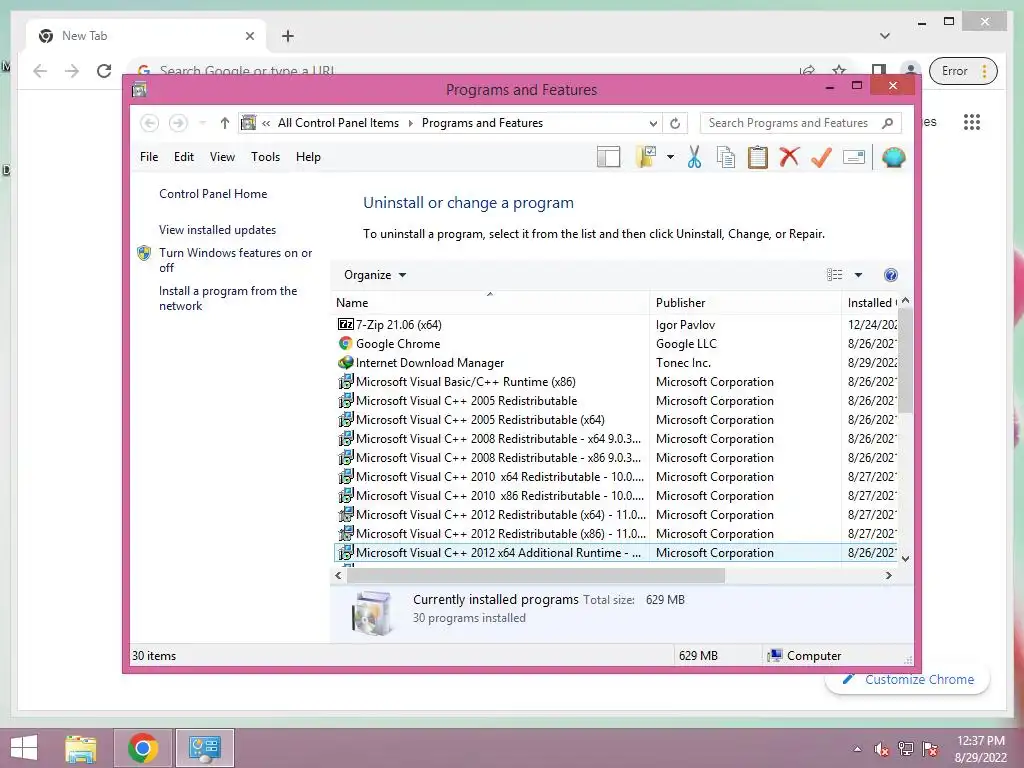Open the View menu

click(222, 157)
